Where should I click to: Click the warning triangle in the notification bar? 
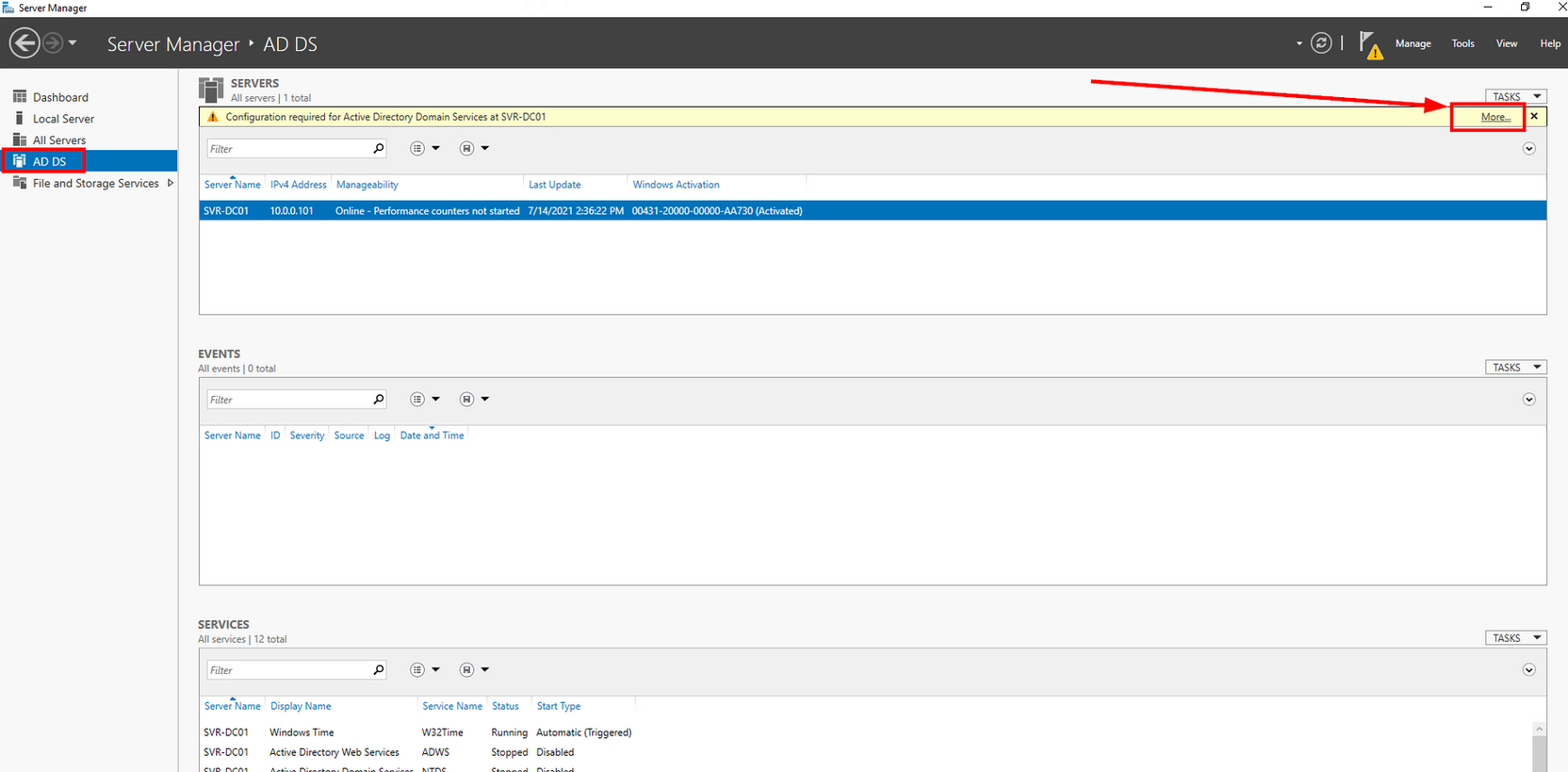click(212, 117)
